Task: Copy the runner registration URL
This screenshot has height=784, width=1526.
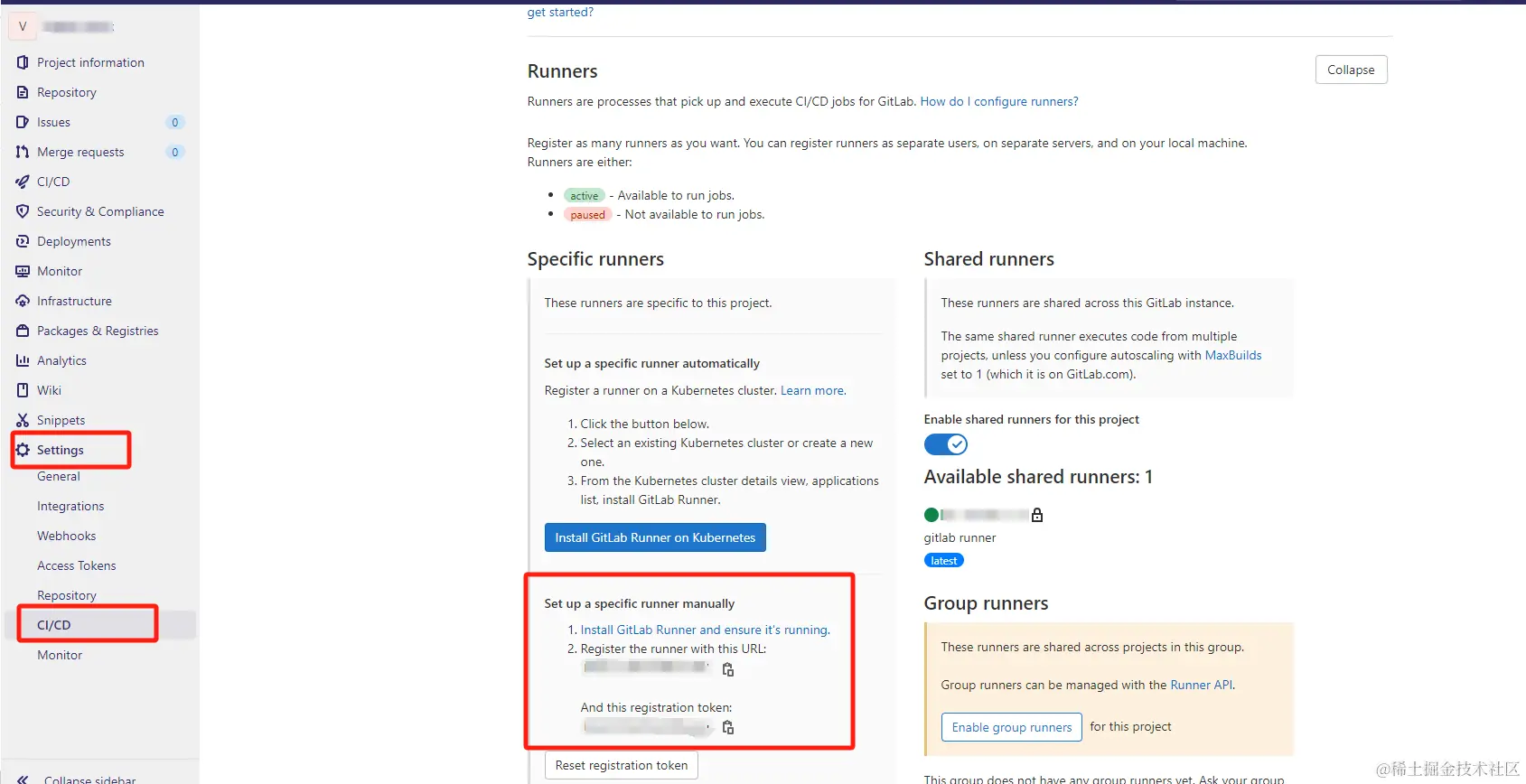Action: (x=728, y=669)
